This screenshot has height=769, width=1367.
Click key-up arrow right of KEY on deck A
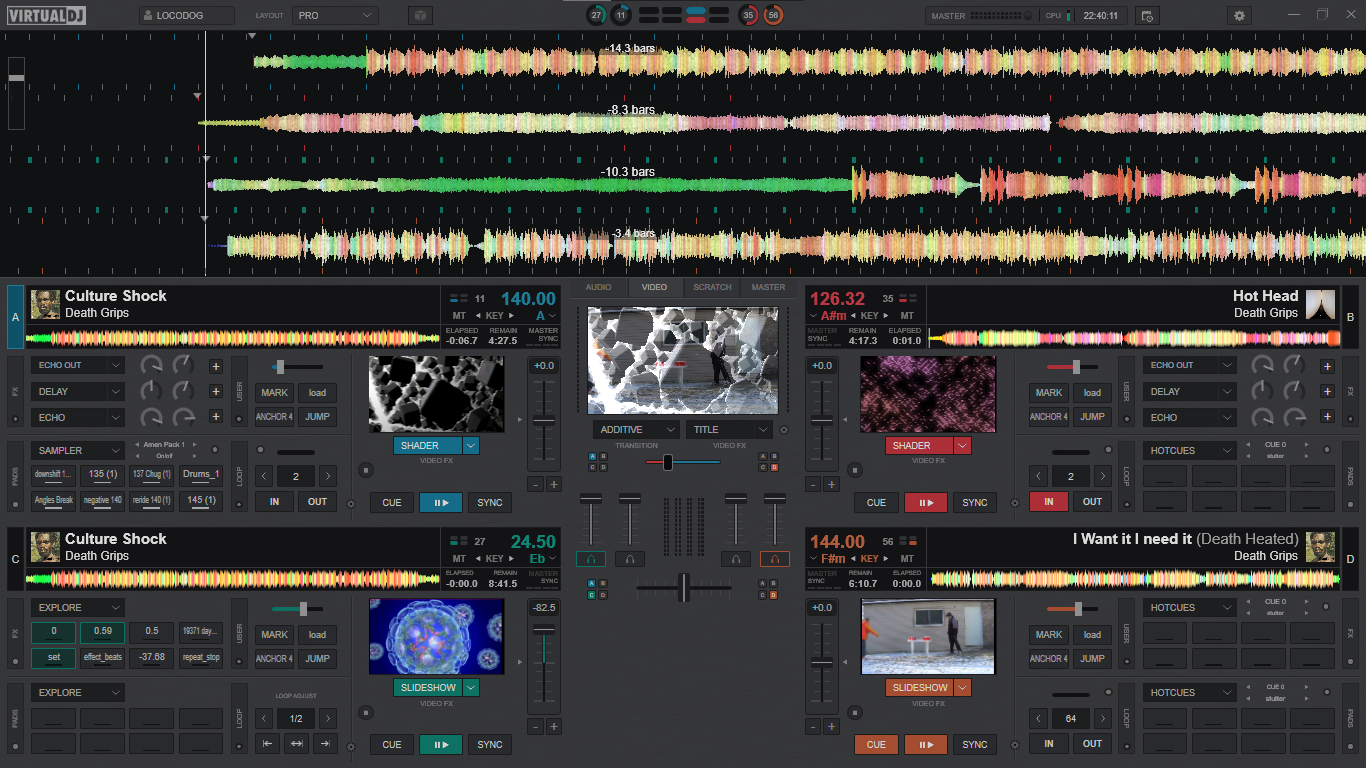[512, 316]
